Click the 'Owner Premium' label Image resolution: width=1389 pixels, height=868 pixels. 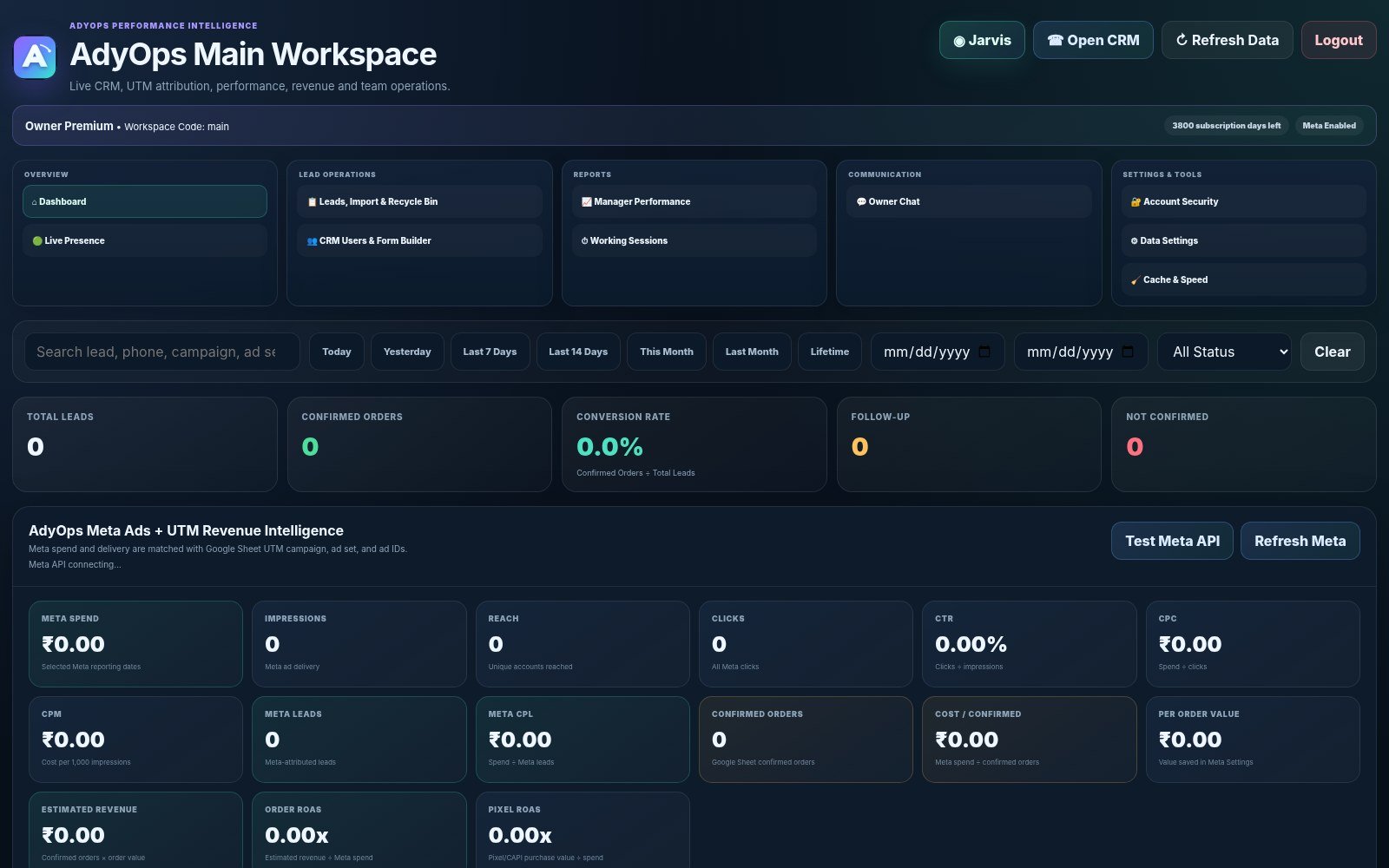[69, 126]
